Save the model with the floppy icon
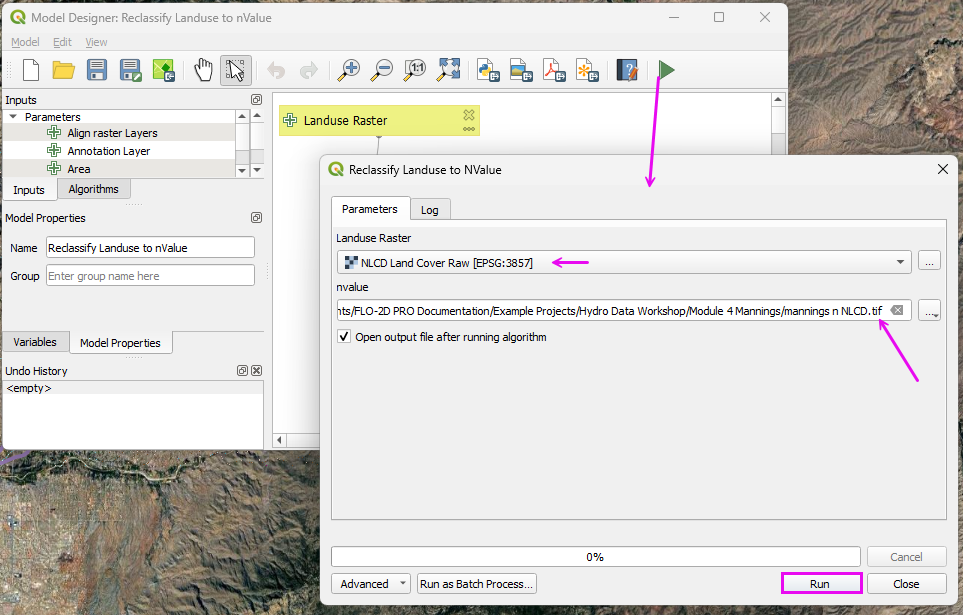 tap(97, 70)
